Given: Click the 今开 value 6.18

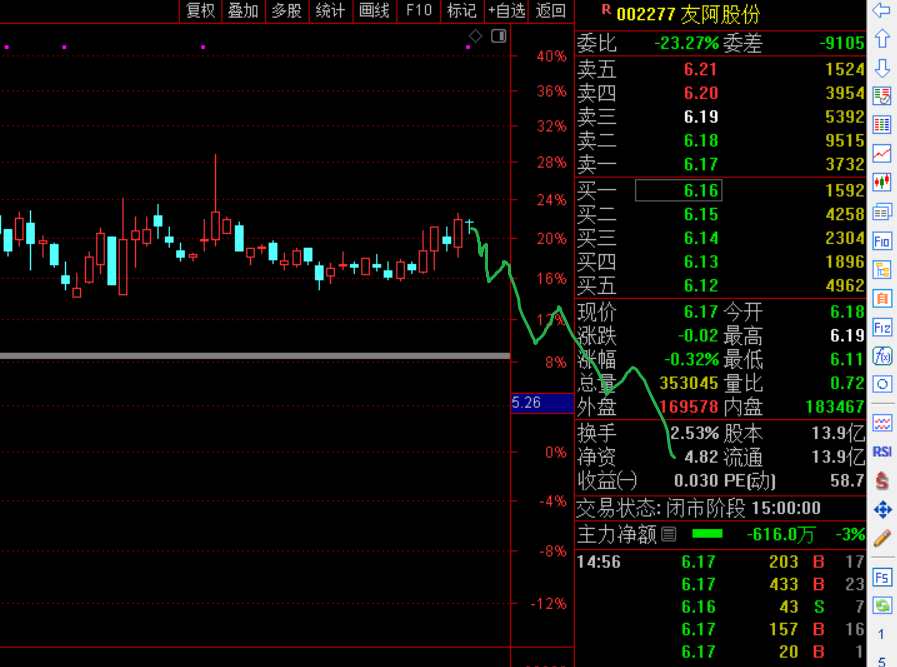Looking at the screenshot, I should point(847,312).
